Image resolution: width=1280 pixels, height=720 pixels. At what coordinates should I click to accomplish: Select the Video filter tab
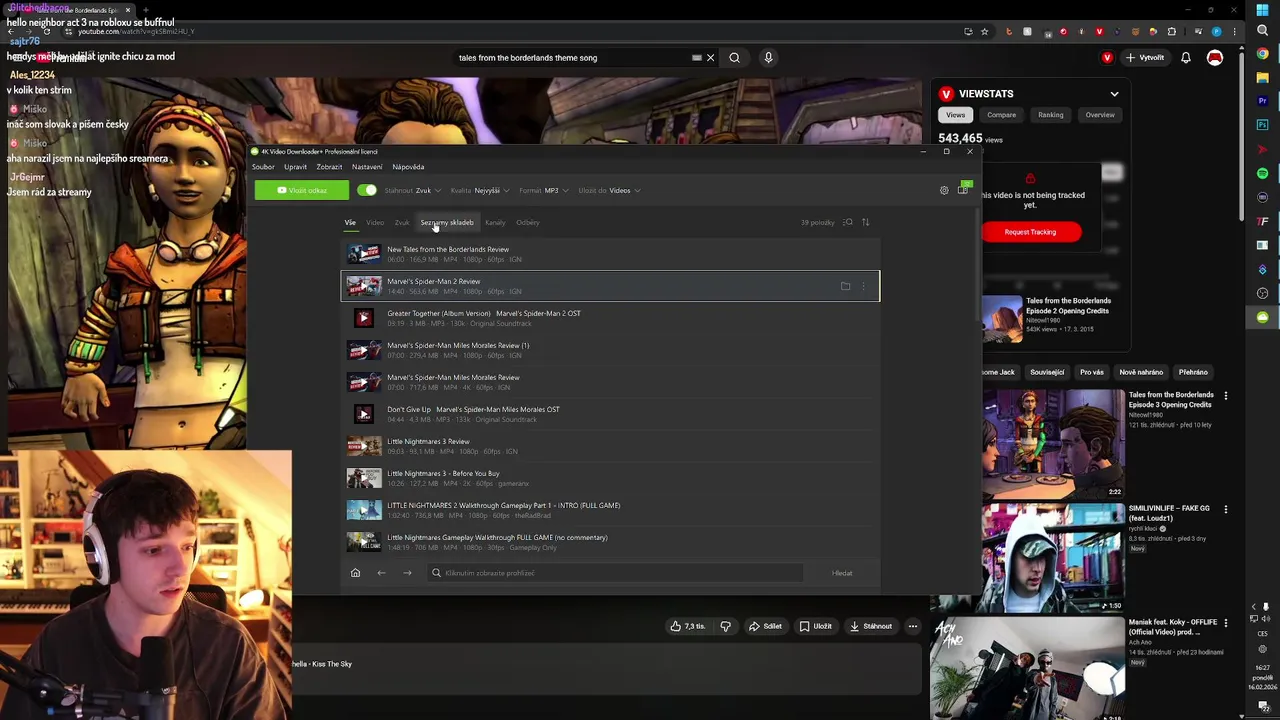click(x=375, y=222)
